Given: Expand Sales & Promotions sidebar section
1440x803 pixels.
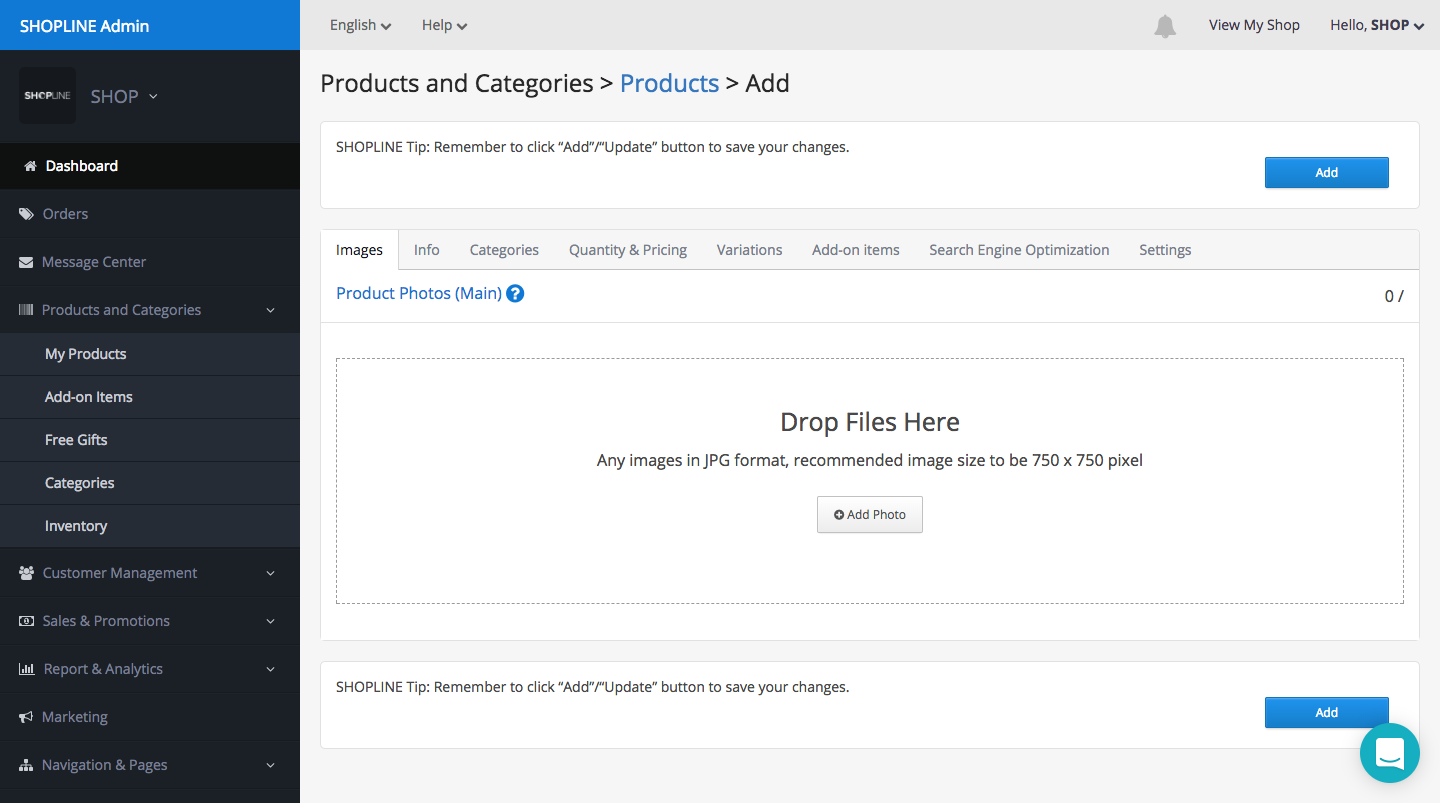Looking at the screenshot, I should [x=106, y=621].
